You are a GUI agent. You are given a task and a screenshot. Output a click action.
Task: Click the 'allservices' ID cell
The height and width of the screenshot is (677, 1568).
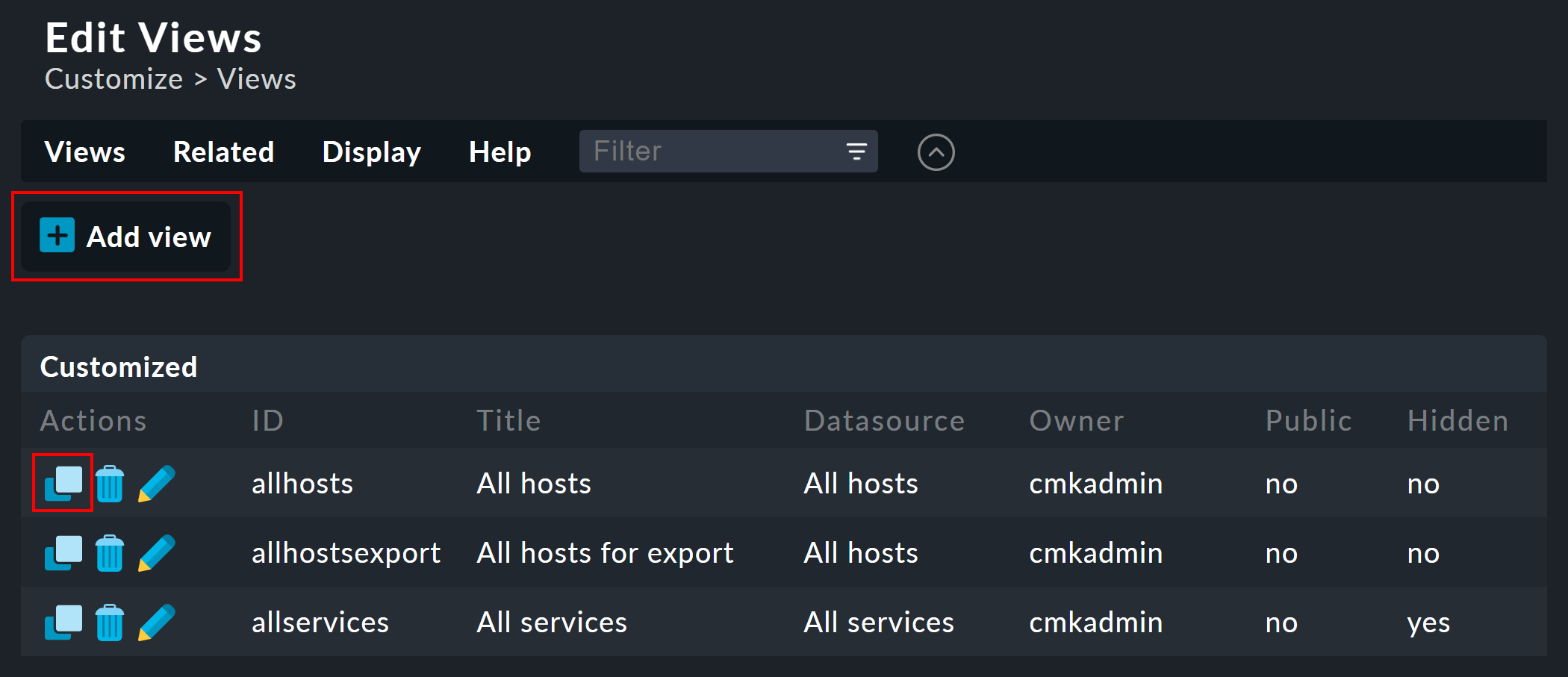pos(320,623)
